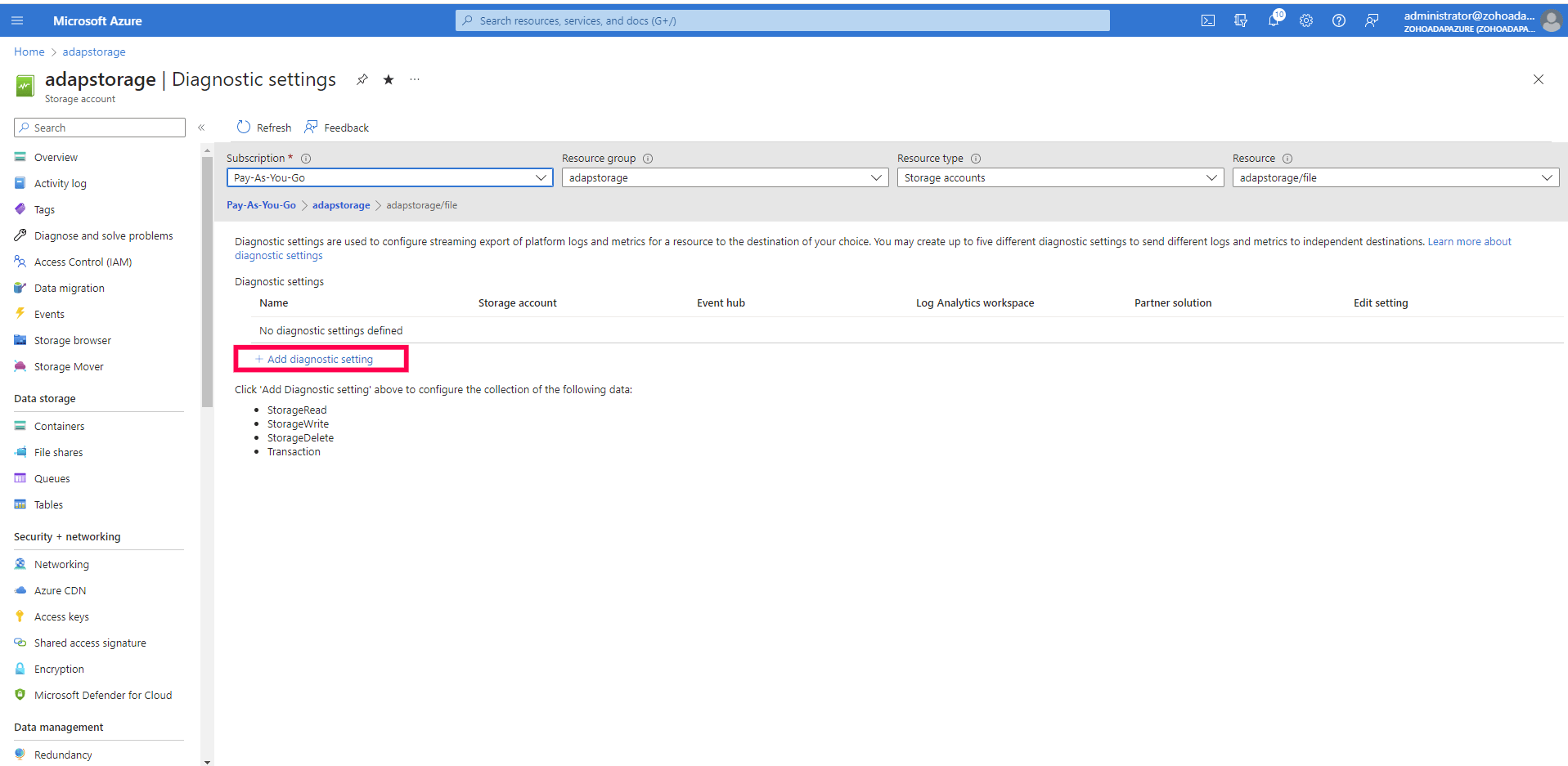
Task: Click Add diagnostic setting
Action: [320, 359]
